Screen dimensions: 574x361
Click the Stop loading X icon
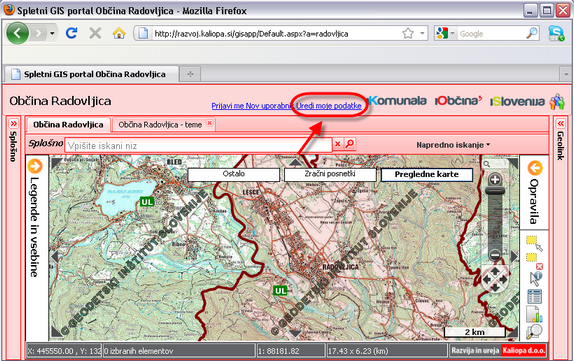pyautogui.click(x=95, y=33)
